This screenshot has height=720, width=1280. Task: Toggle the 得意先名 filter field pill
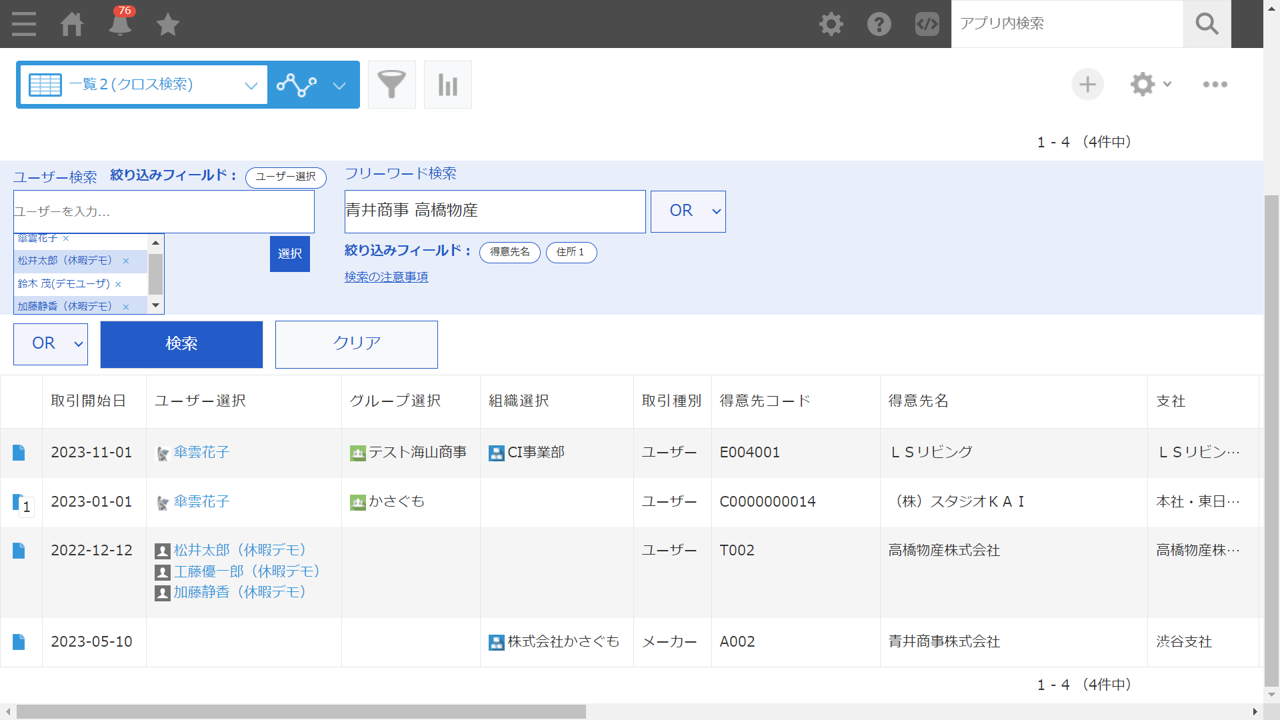coord(510,252)
